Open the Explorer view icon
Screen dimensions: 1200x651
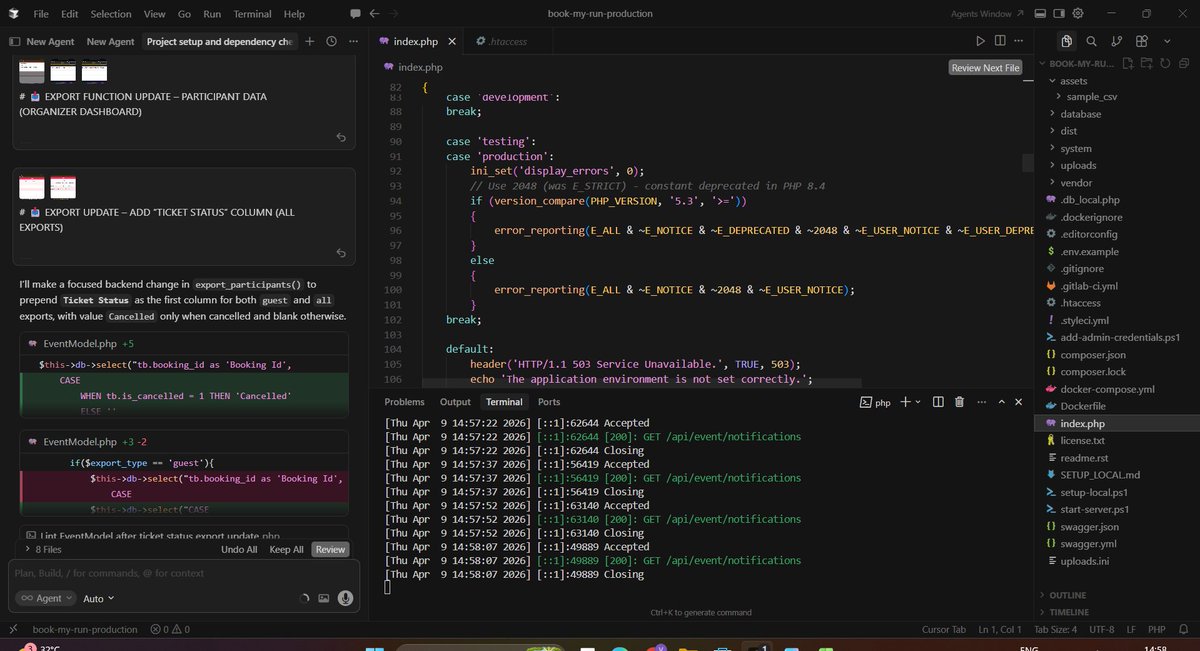pos(1067,41)
